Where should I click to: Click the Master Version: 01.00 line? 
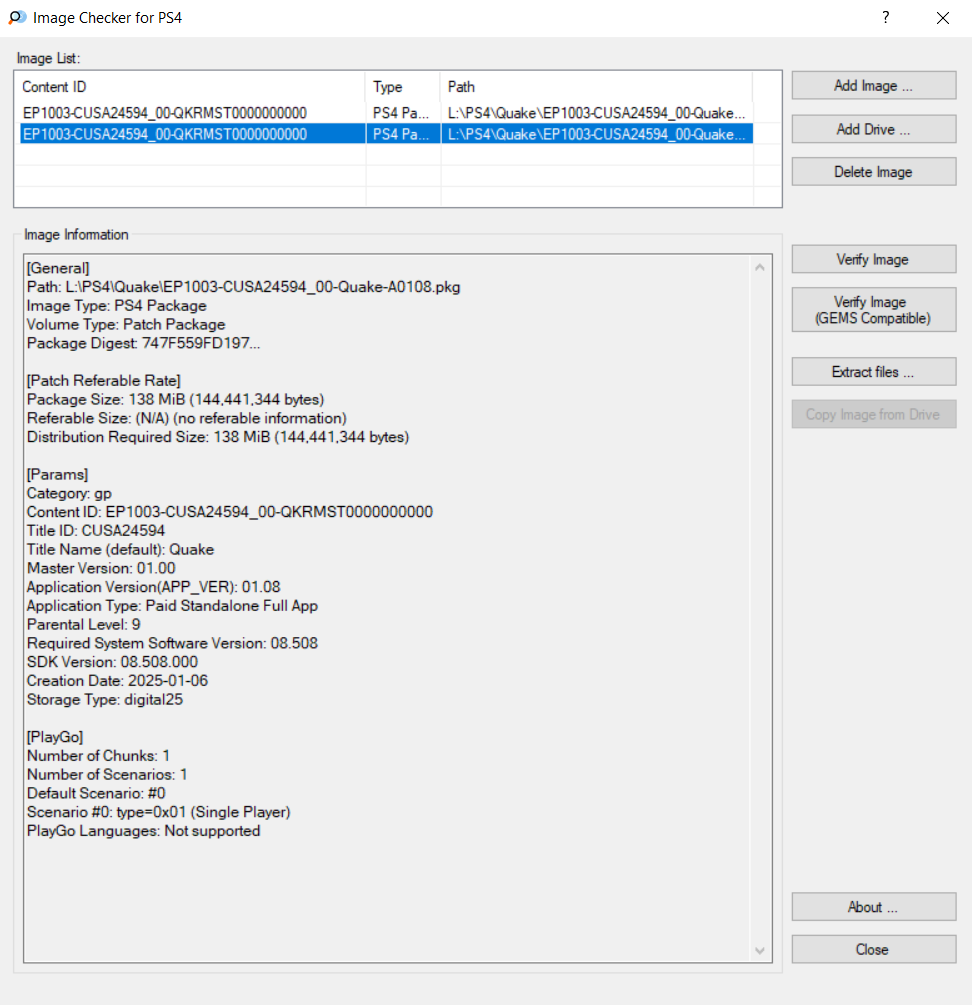pyautogui.click(x=101, y=568)
